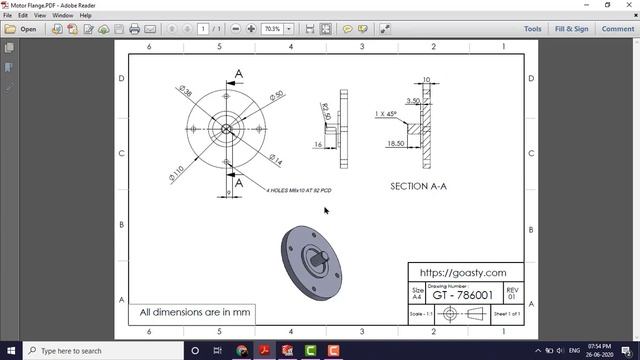640x360 pixels.
Task: Click the volume speaker tray icon
Action: (x=560, y=351)
